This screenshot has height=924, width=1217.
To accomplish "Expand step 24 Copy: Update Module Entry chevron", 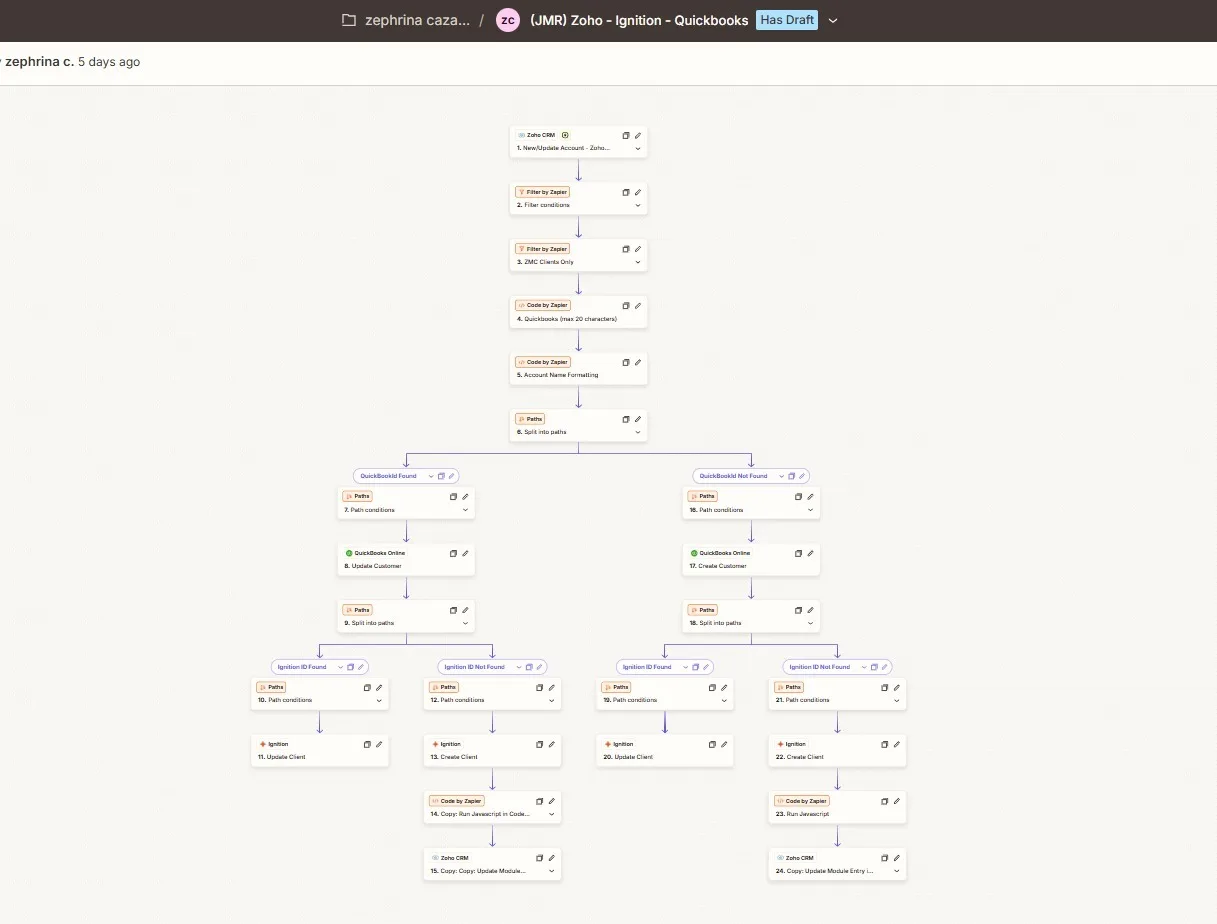I will [x=897, y=871].
